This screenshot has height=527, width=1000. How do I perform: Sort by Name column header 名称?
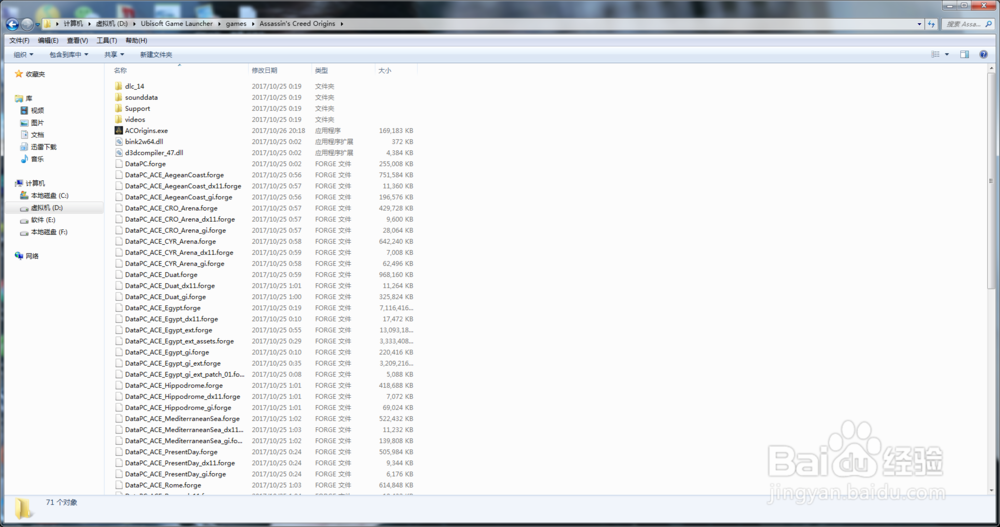coord(120,71)
